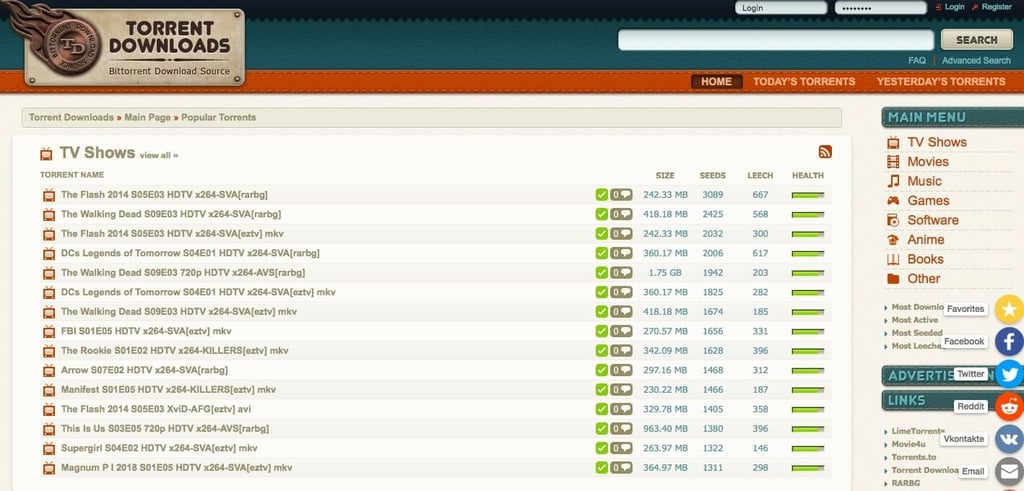Screen dimensions: 1024x491
Task: Click the Music note icon
Action: (893, 181)
